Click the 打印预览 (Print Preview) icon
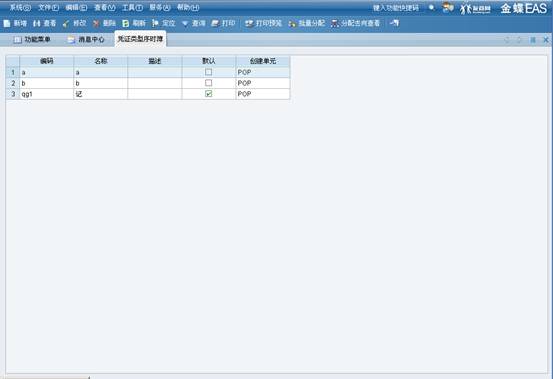 click(249, 23)
